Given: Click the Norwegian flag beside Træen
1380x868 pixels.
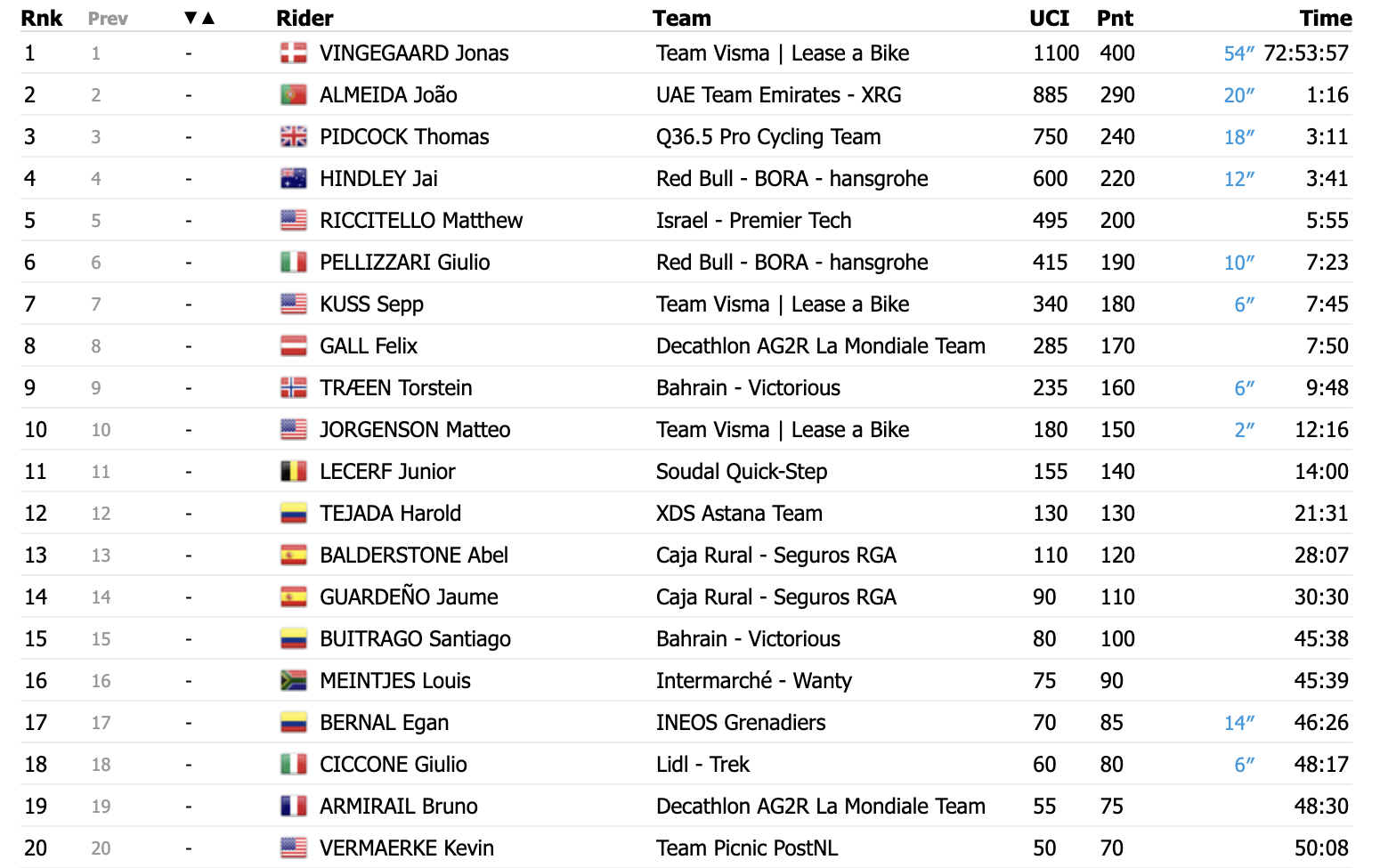Looking at the screenshot, I should (293, 388).
